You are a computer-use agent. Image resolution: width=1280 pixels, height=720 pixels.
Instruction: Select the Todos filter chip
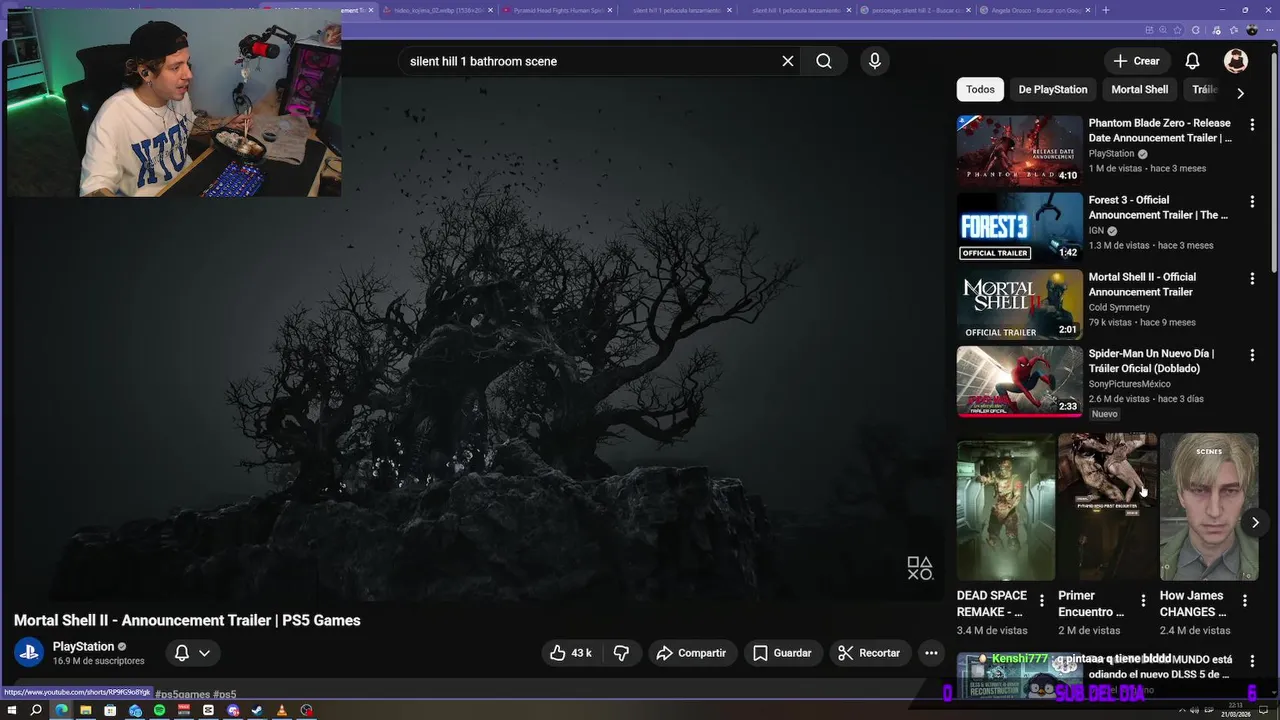[980, 89]
